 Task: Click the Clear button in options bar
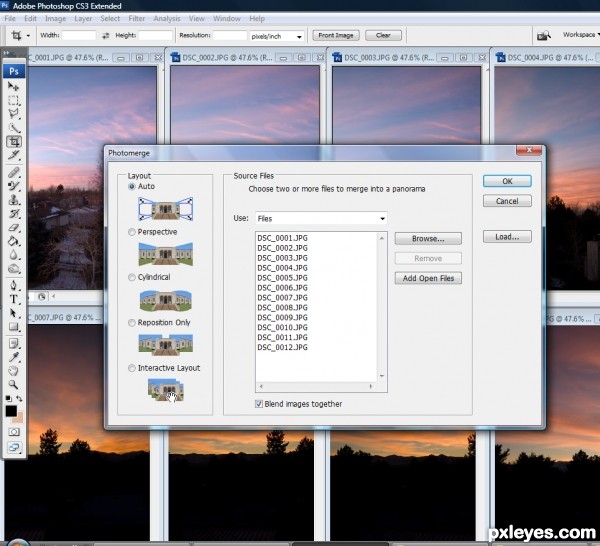(383, 35)
